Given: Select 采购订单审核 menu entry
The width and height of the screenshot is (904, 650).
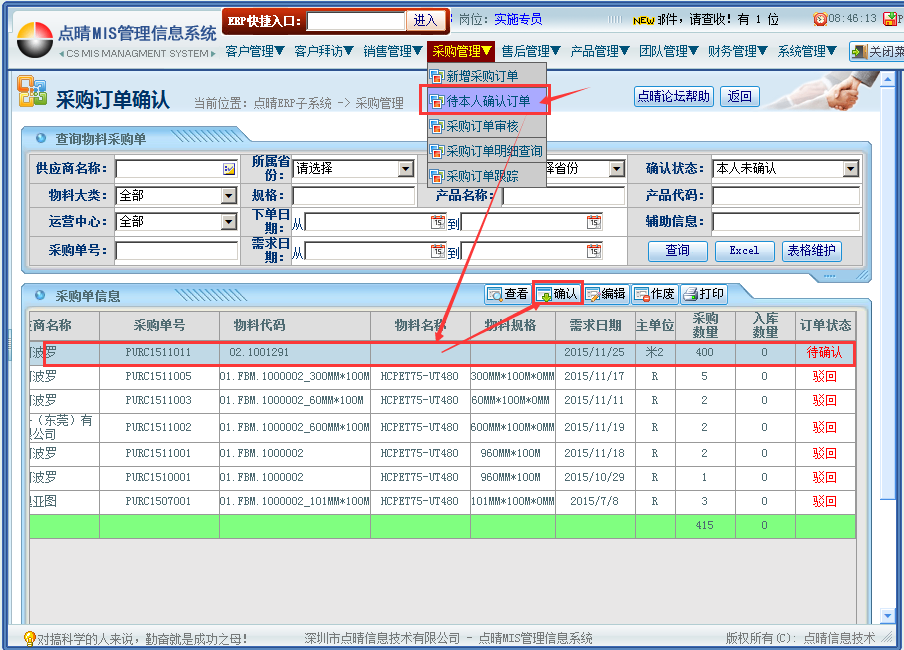Looking at the screenshot, I should [x=481, y=126].
